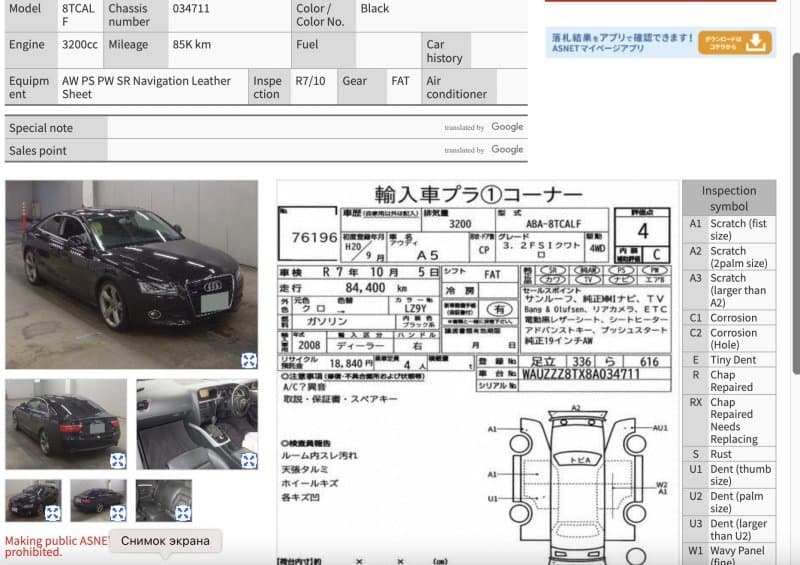Click the U1 Dent (thumb size) row
Screen dimensions: 800x565
[729, 475]
